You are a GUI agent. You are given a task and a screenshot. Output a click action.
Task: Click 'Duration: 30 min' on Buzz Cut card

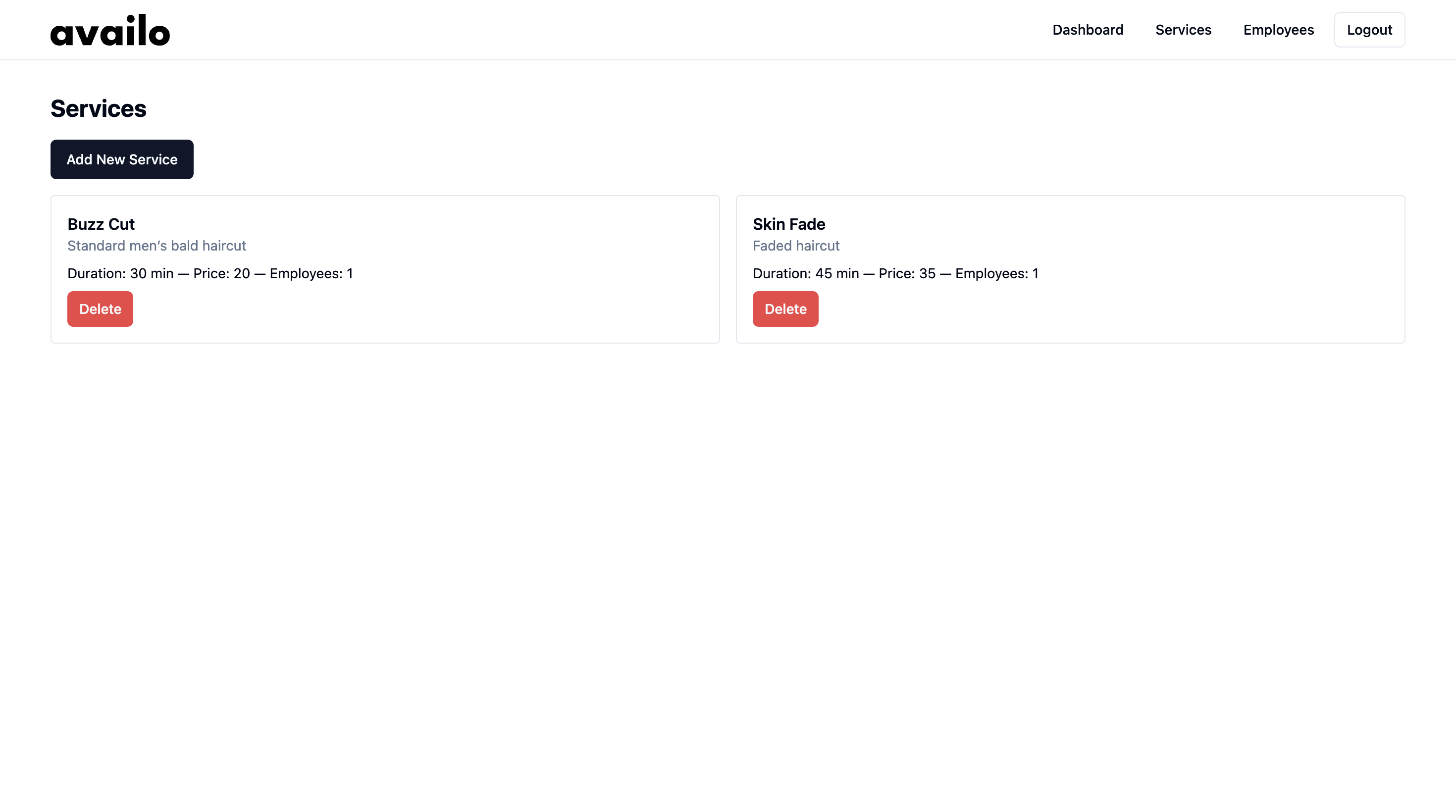click(120, 273)
